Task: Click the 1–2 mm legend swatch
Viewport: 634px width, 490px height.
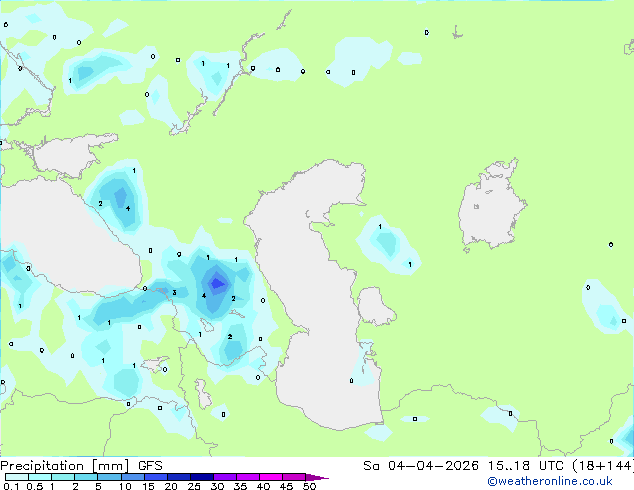Action: coord(63,477)
